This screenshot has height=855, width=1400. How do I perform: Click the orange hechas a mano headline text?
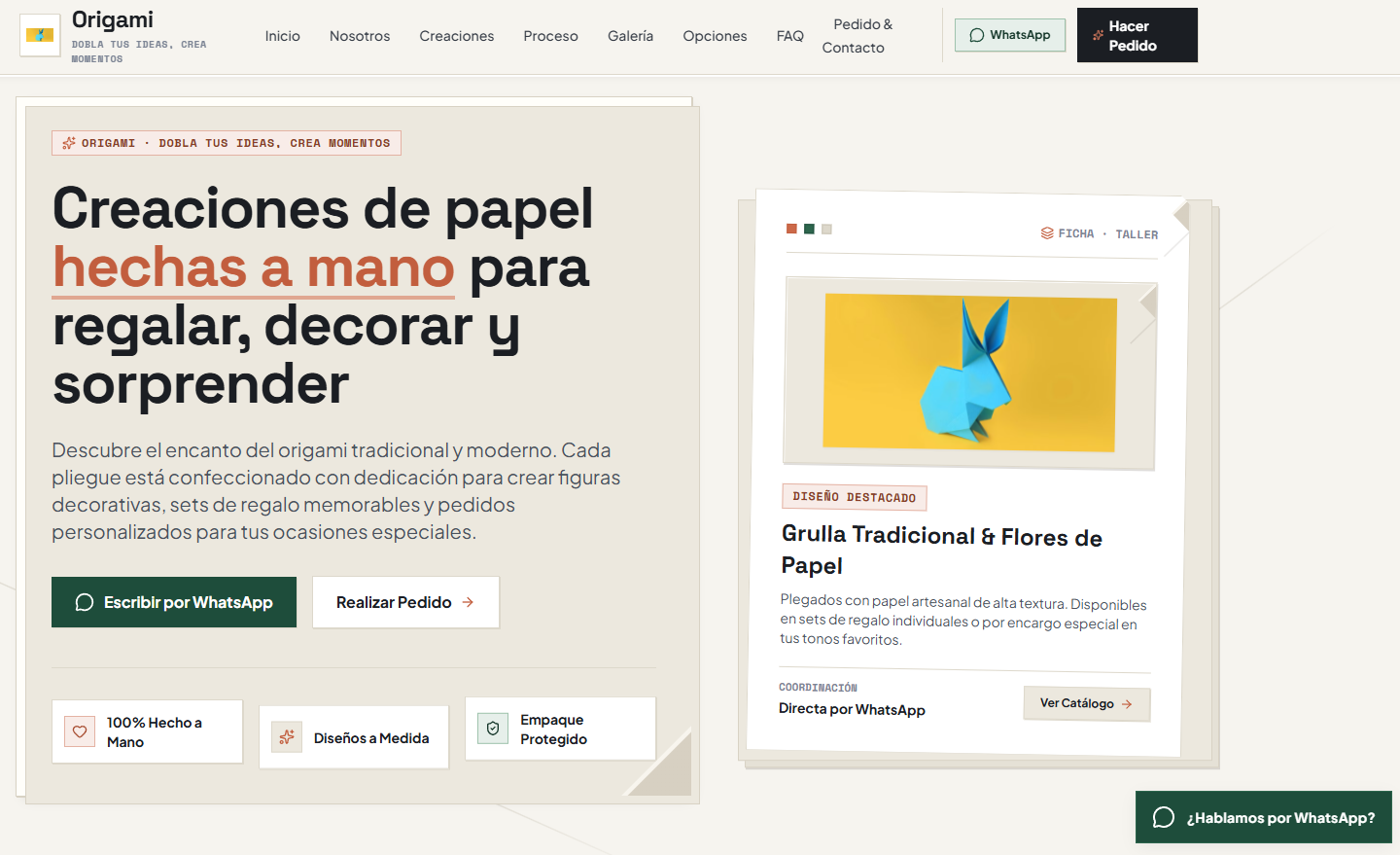point(254,267)
